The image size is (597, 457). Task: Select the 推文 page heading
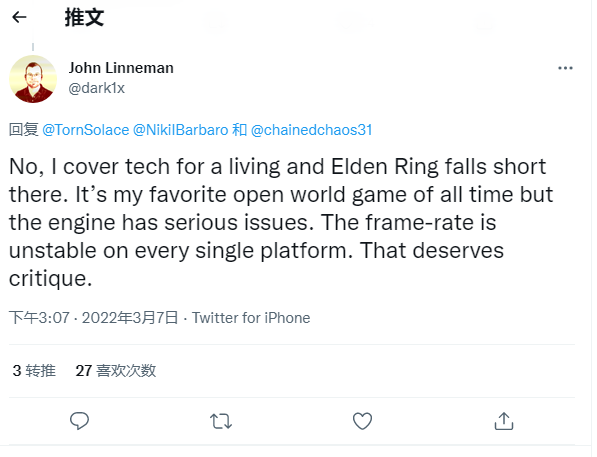click(84, 18)
